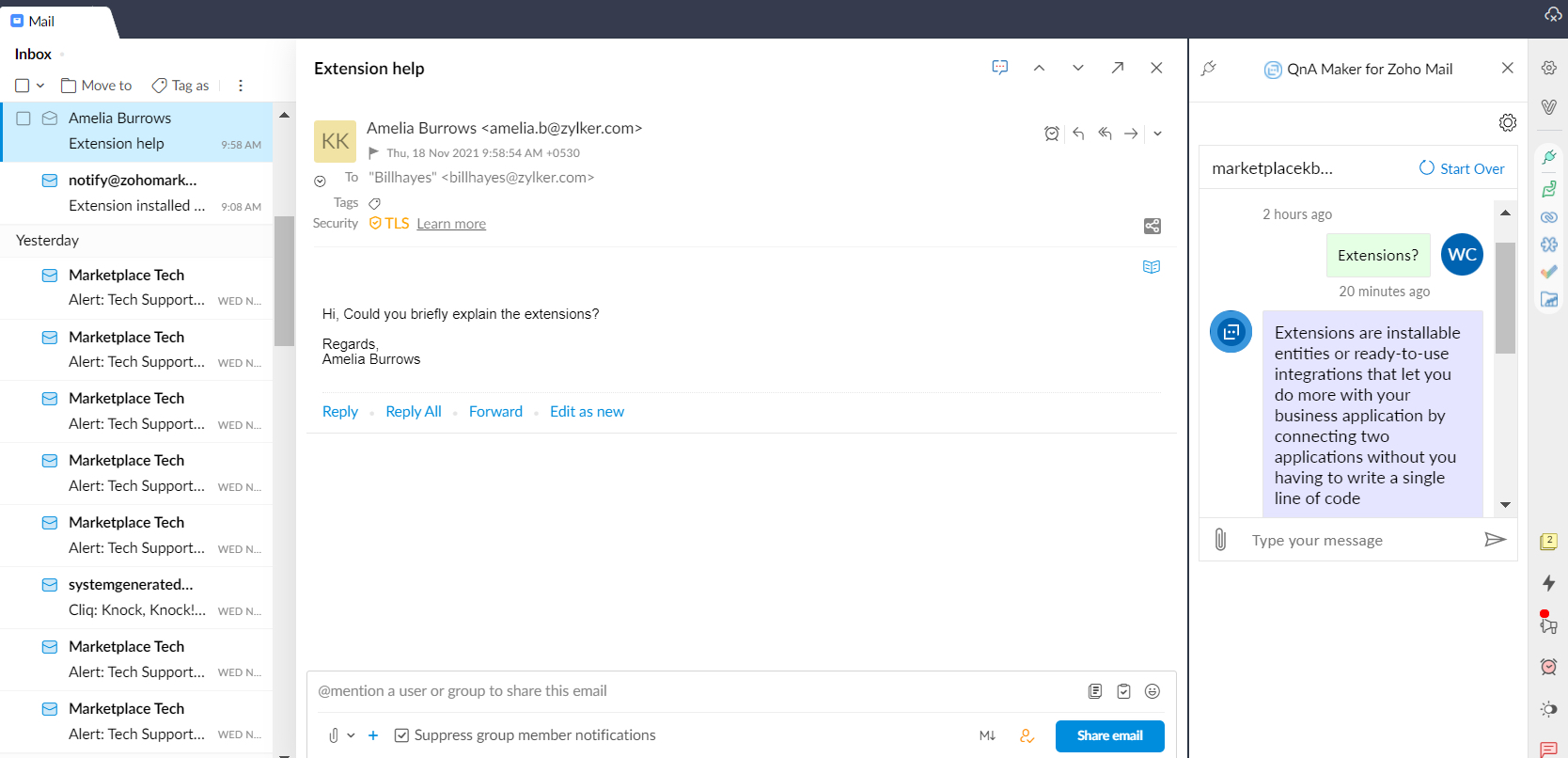1568x758 pixels.
Task: Toggle Suppress group member notifications checkbox
Action: pyautogui.click(x=401, y=735)
